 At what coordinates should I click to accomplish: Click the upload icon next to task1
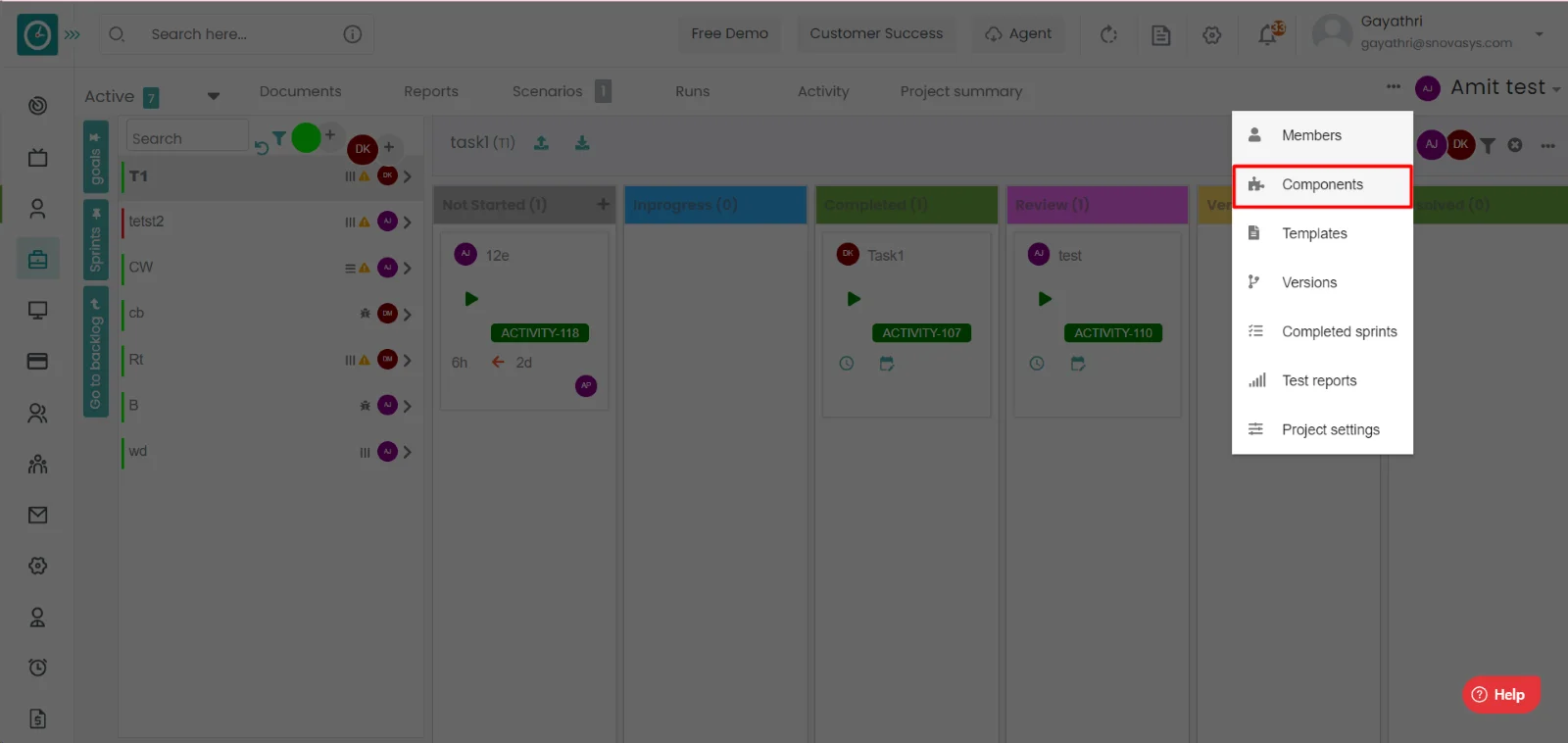(x=541, y=143)
